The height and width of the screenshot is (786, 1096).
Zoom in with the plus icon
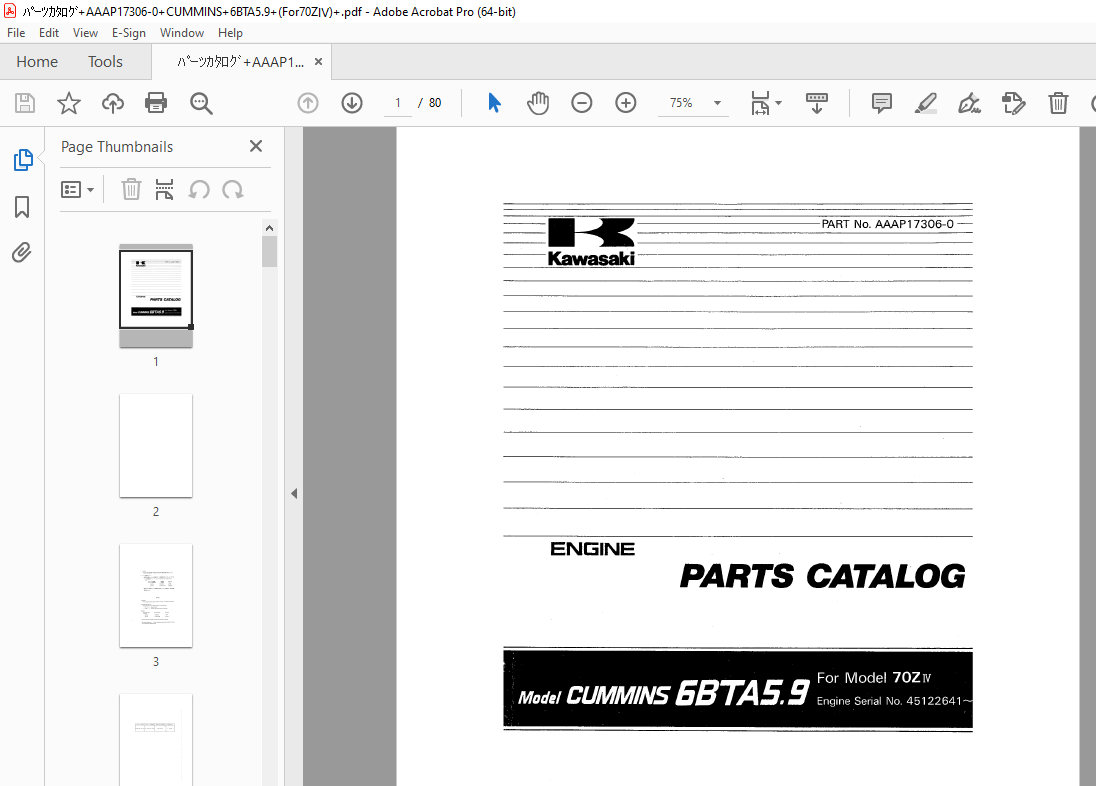[626, 103]
